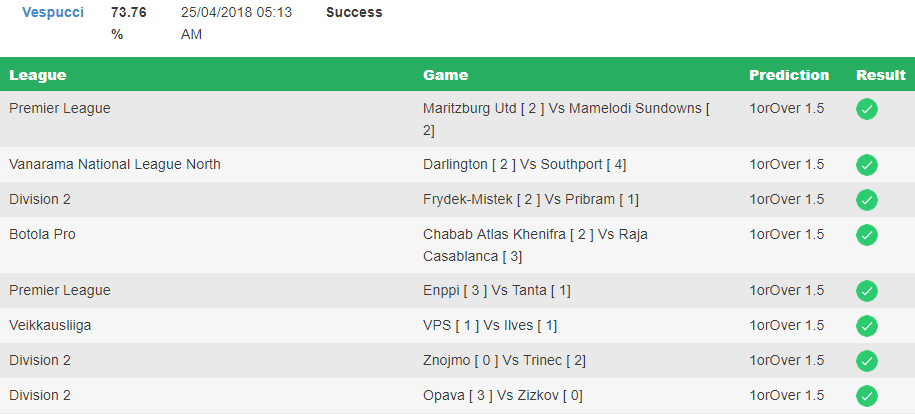This screenshot has width=915, height=414.
Task: Click the result checkmark for Frydek-Mistek vs Pribram
Action: click(867, 200)
